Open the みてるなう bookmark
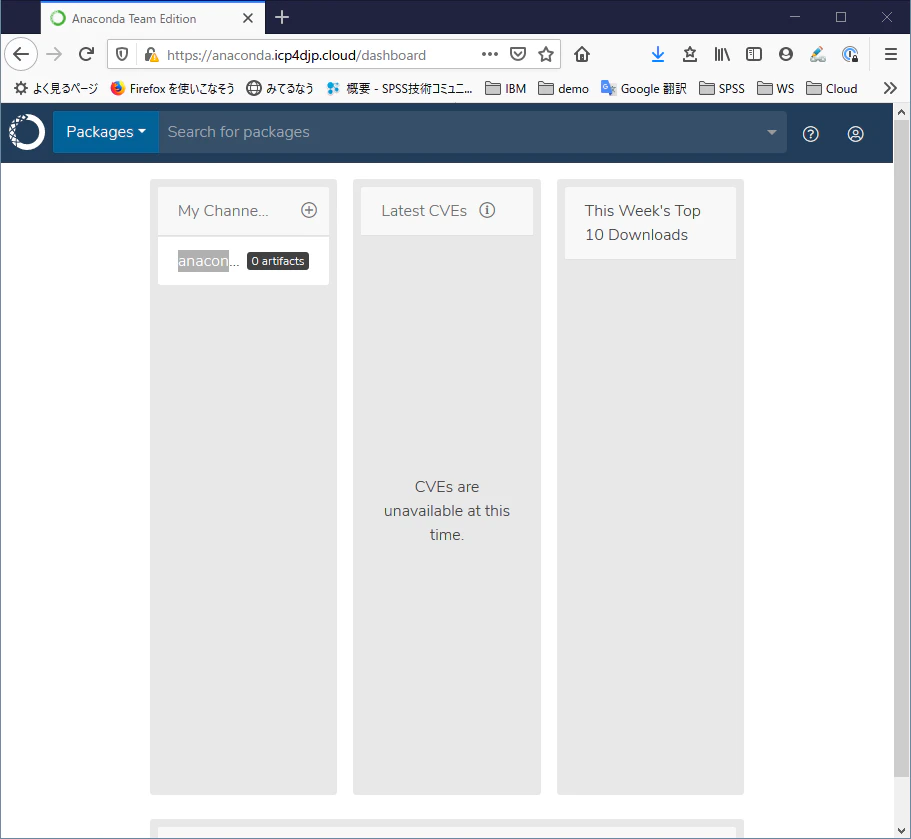Image resolution: width=911 pixels, height=839 pixels. [280, 88]
